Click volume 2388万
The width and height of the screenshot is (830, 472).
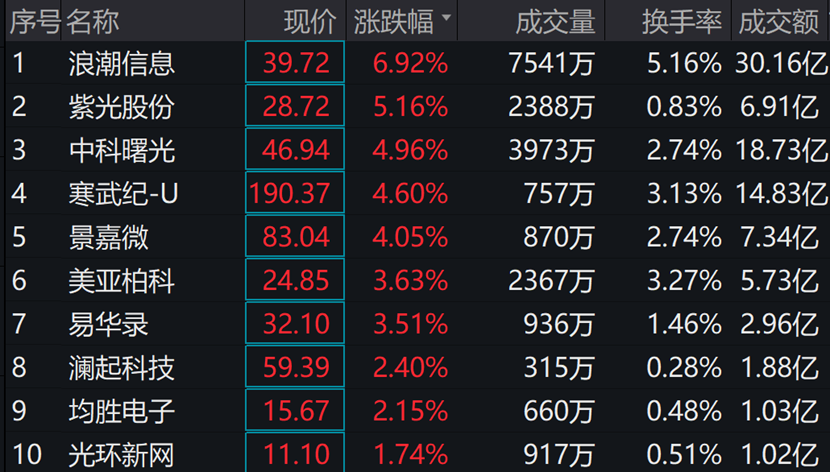[x=551, y=107]
